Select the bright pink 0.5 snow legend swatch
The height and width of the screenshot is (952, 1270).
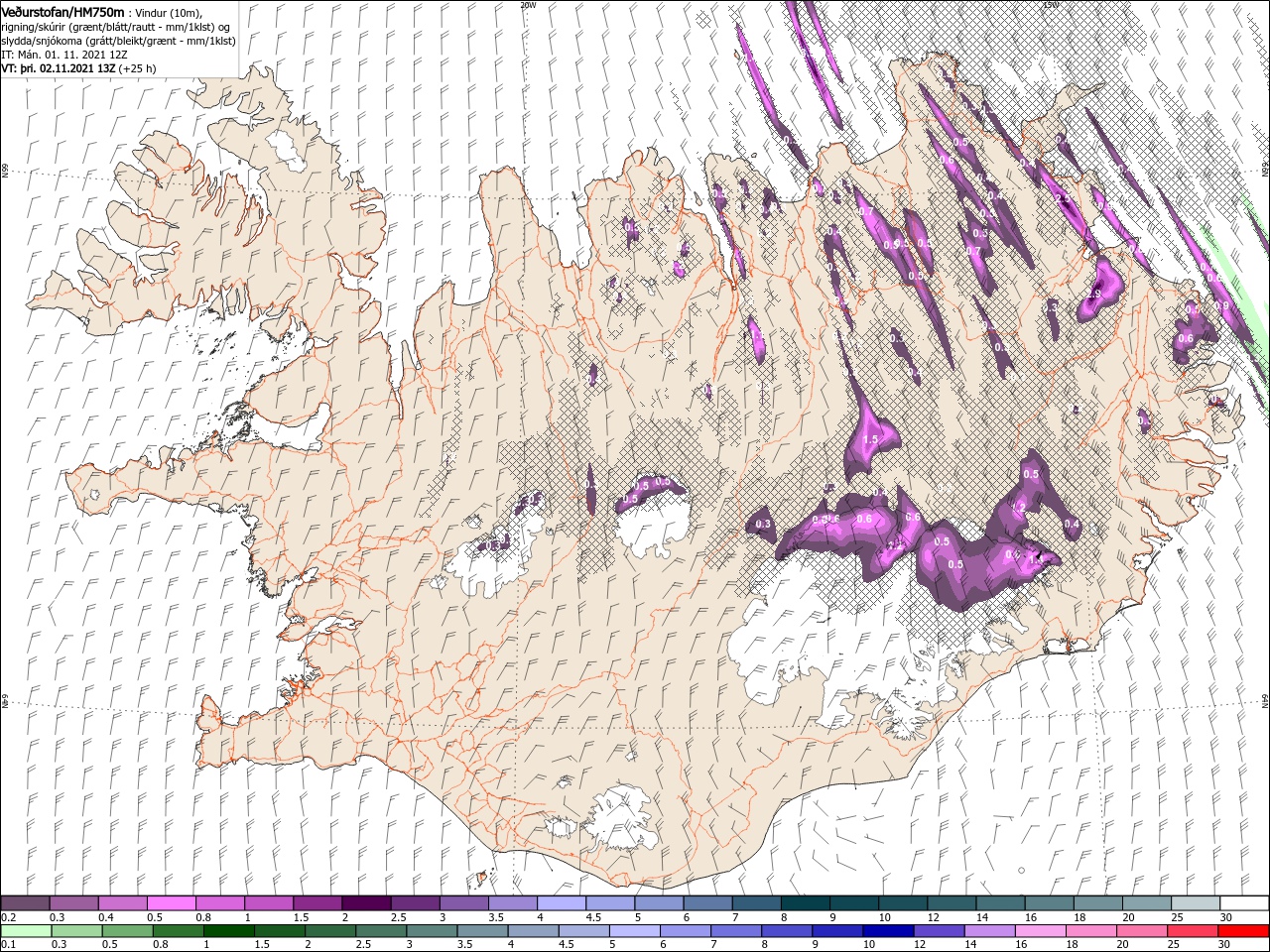pos(171,903)
